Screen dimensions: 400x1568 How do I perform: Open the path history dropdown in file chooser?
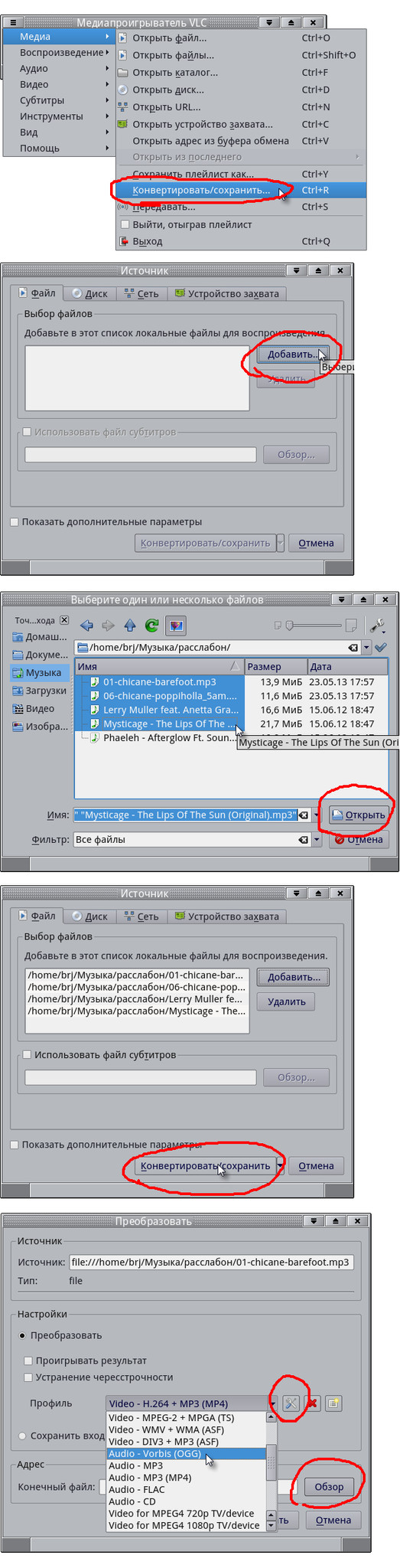(x=367, y=648)
